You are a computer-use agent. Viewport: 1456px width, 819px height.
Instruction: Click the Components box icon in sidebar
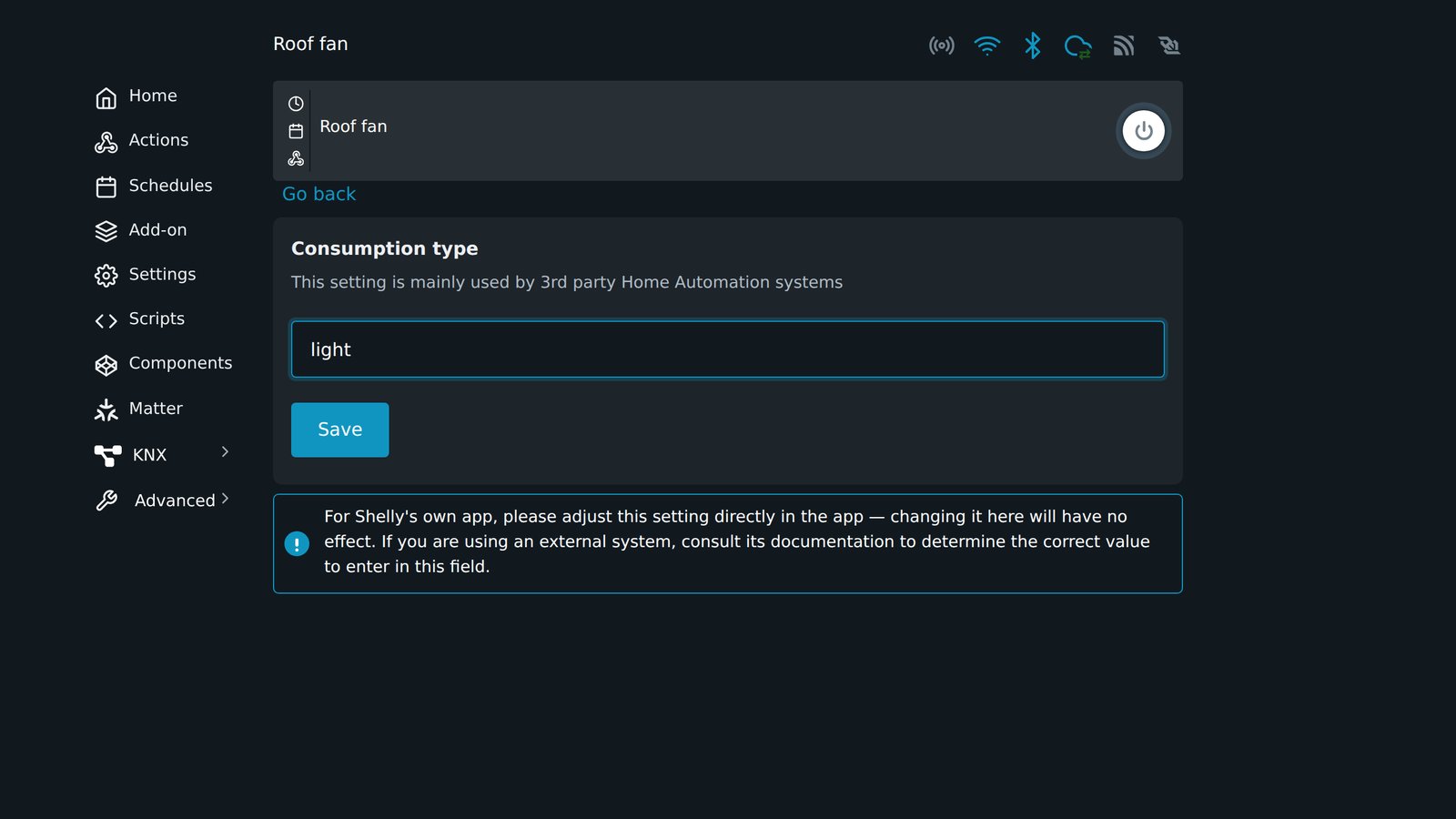point(106,365)
